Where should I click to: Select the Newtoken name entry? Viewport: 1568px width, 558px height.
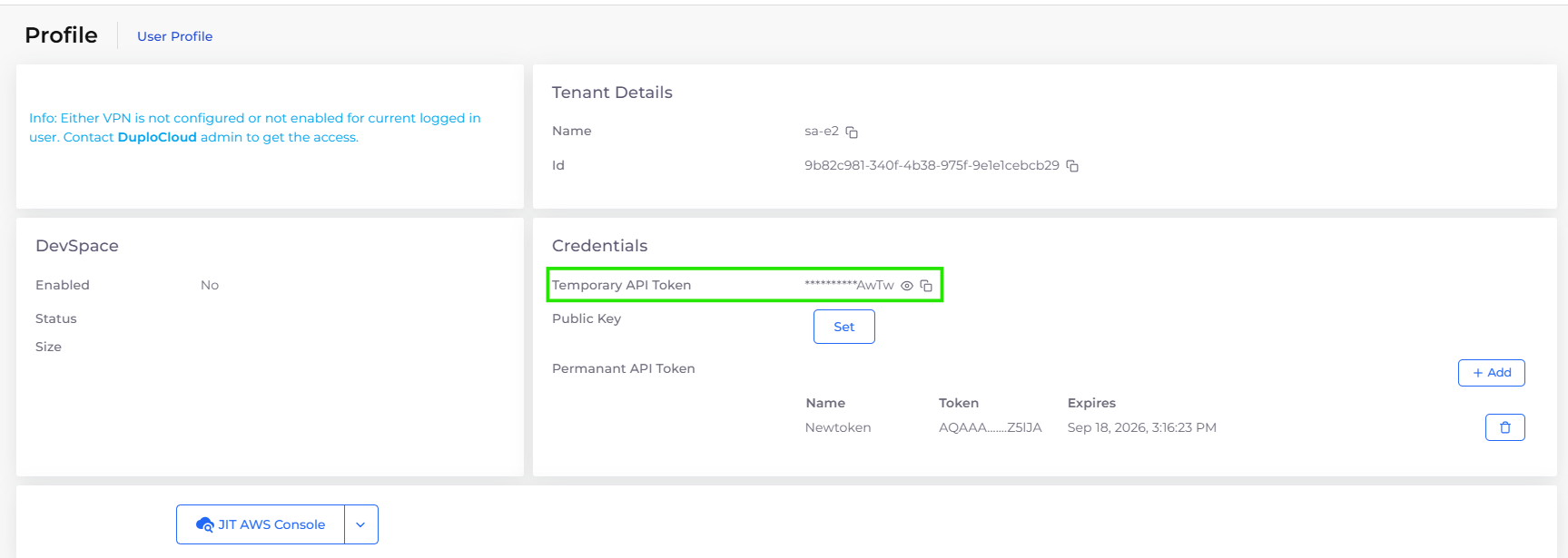(837, 427)
